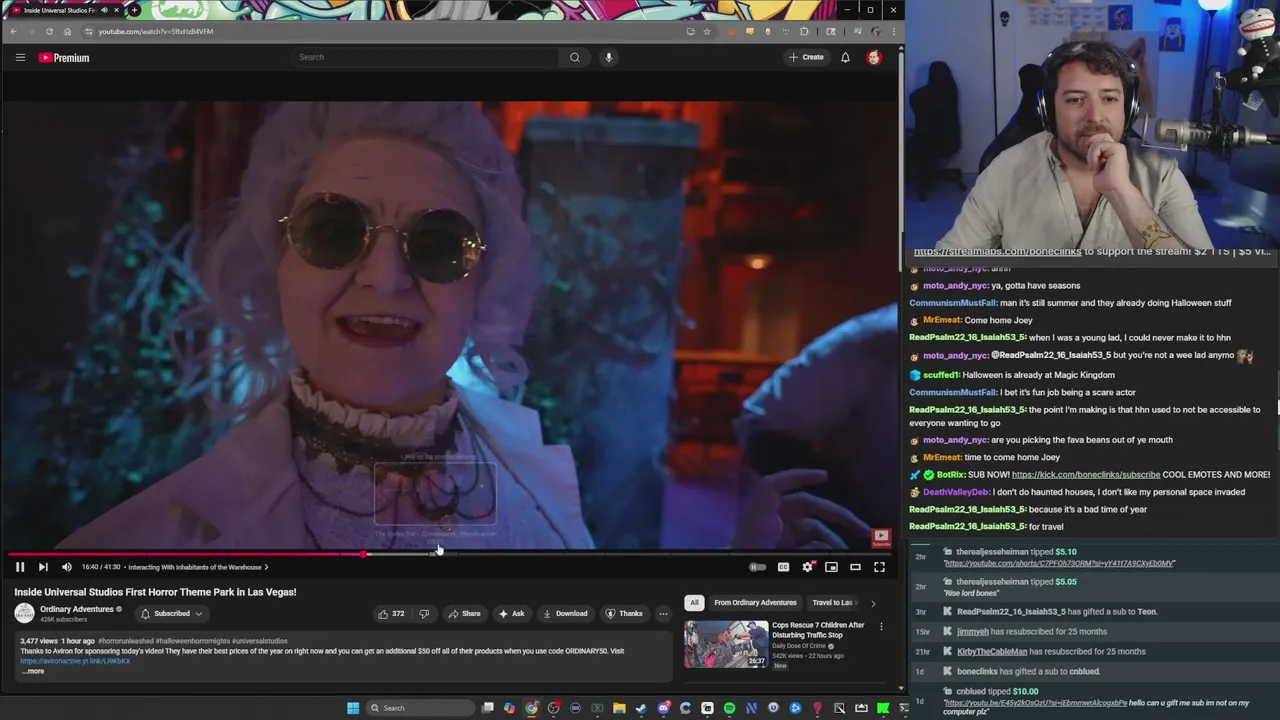Like the video with 372 likes
Viewport: 1280px width, 720px height.
(x=391, y=613)
